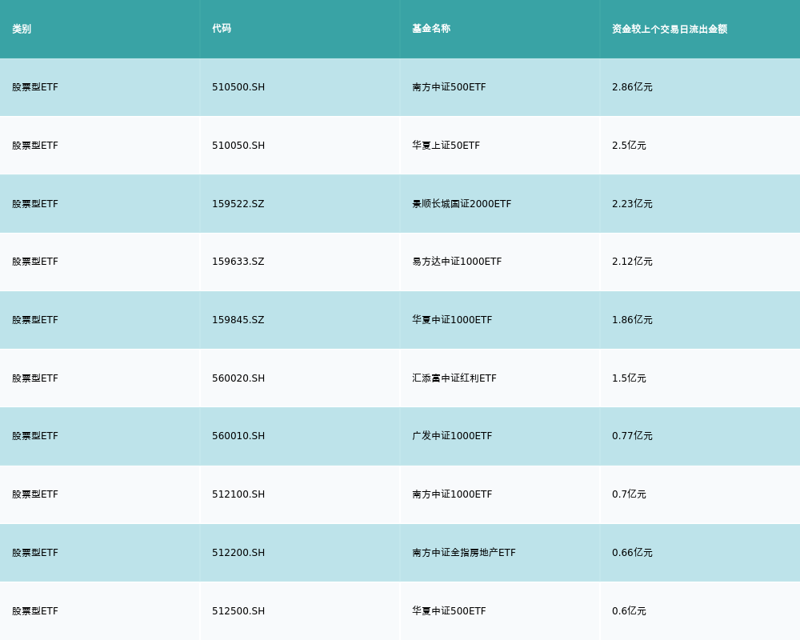The height and width of the screenshot is (640, 800).
Task: Select fund name 华夏中证500ETF
Action: point(449,611)
